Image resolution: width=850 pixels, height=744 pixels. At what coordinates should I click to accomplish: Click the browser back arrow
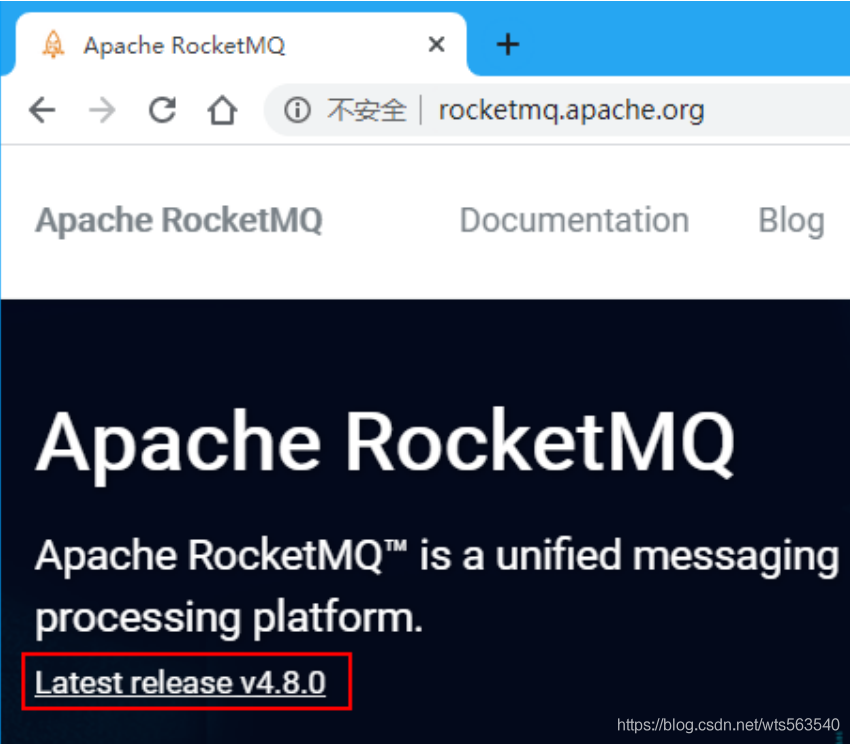pyautogui.click(x=42, y=110)
